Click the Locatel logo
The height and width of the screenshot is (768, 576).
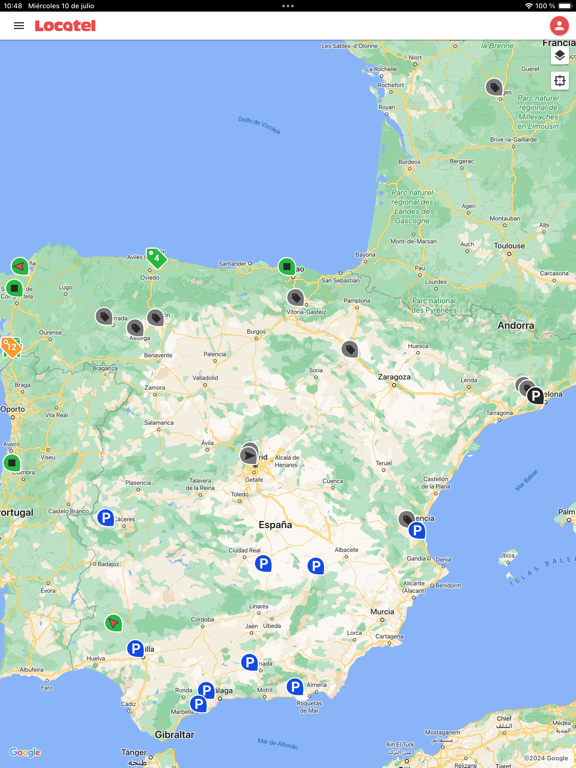[x=65, y=25]
